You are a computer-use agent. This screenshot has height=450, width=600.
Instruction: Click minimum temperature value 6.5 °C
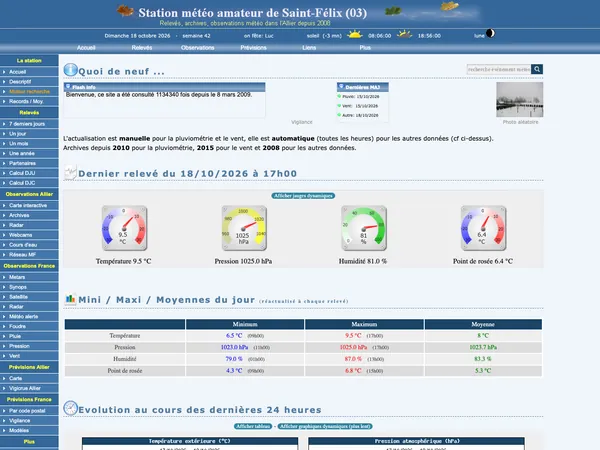pyautogui.click(x=234, y=336)
